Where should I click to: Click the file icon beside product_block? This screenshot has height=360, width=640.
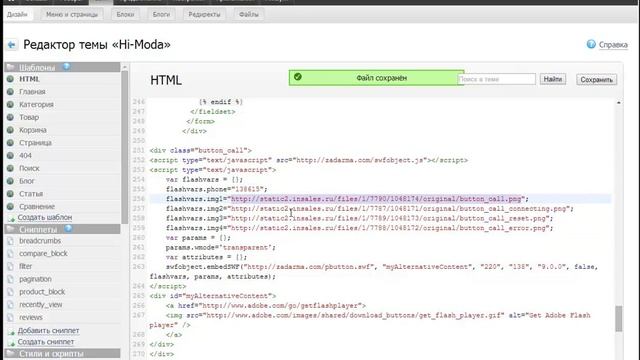point(11,292)
